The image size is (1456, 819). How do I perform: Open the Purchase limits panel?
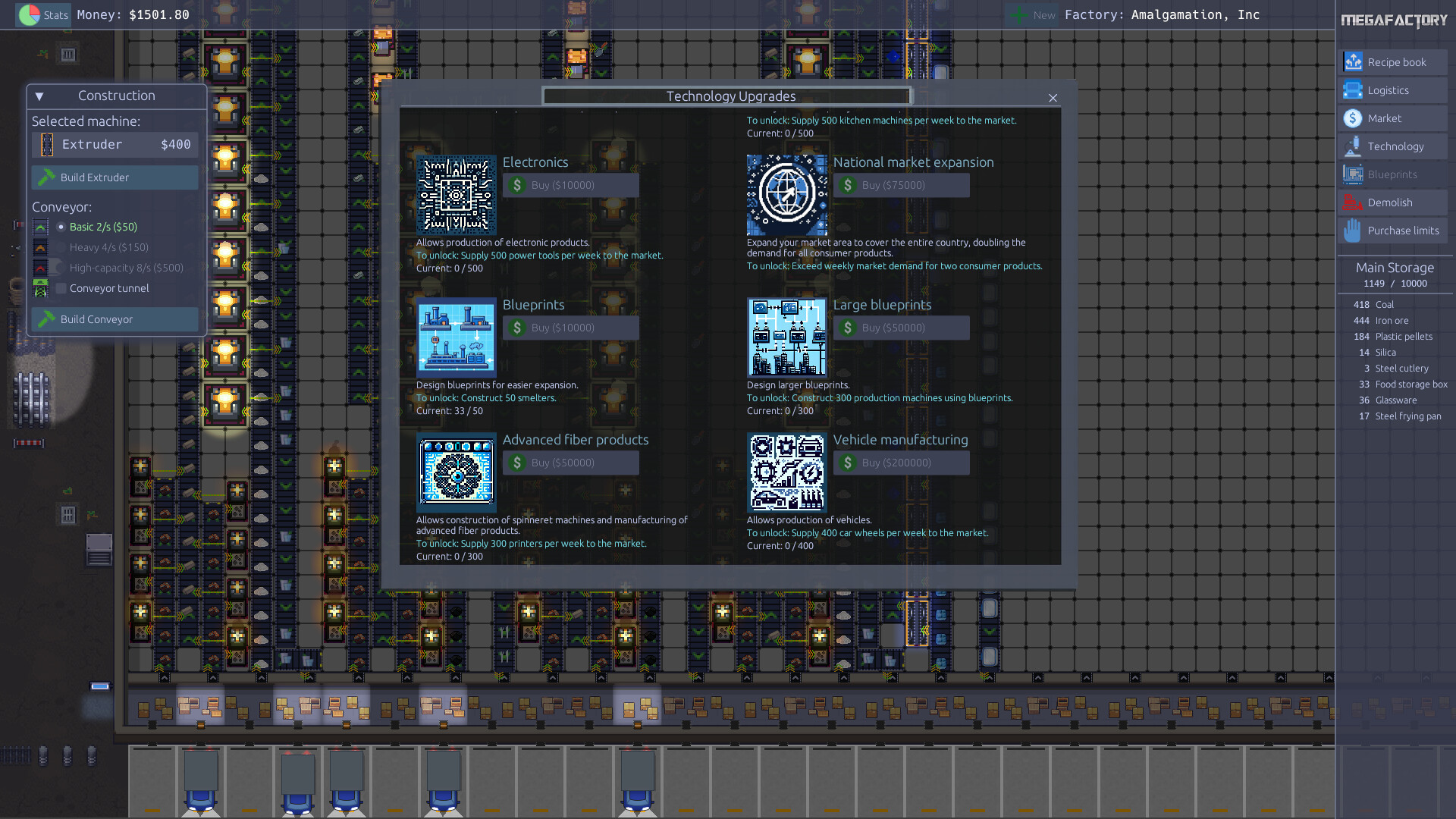click(1392, 230)
